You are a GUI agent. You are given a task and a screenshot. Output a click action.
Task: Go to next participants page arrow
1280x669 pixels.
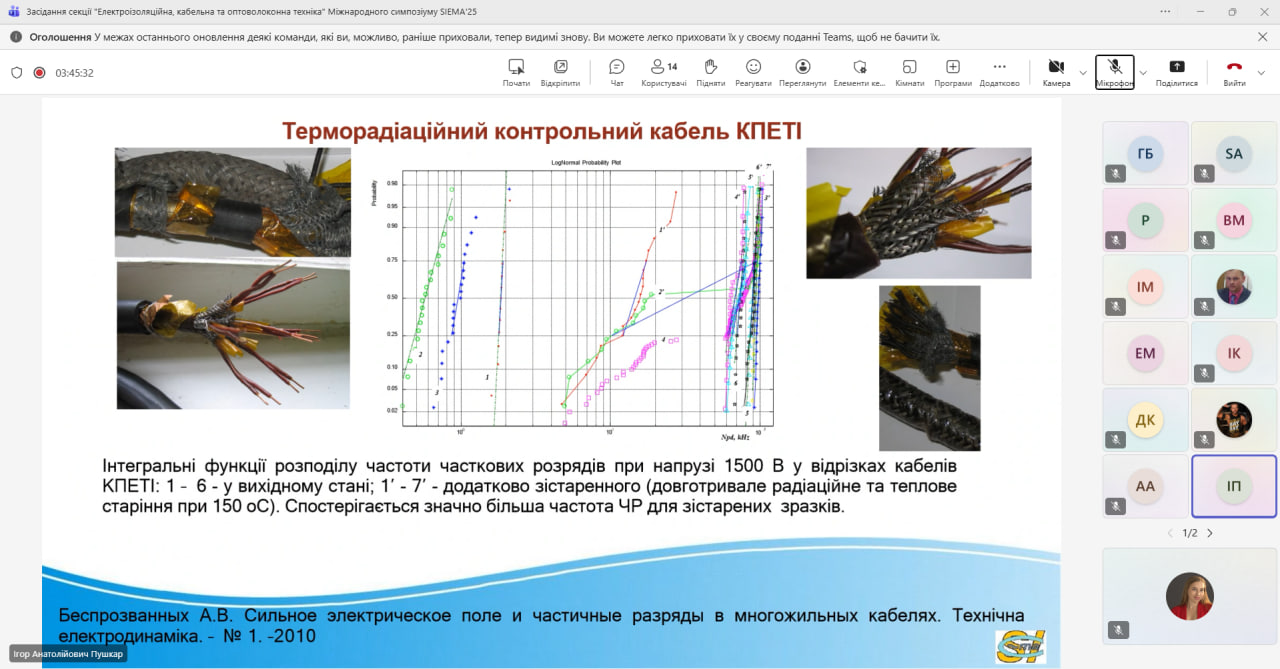tap(1210, 533)
